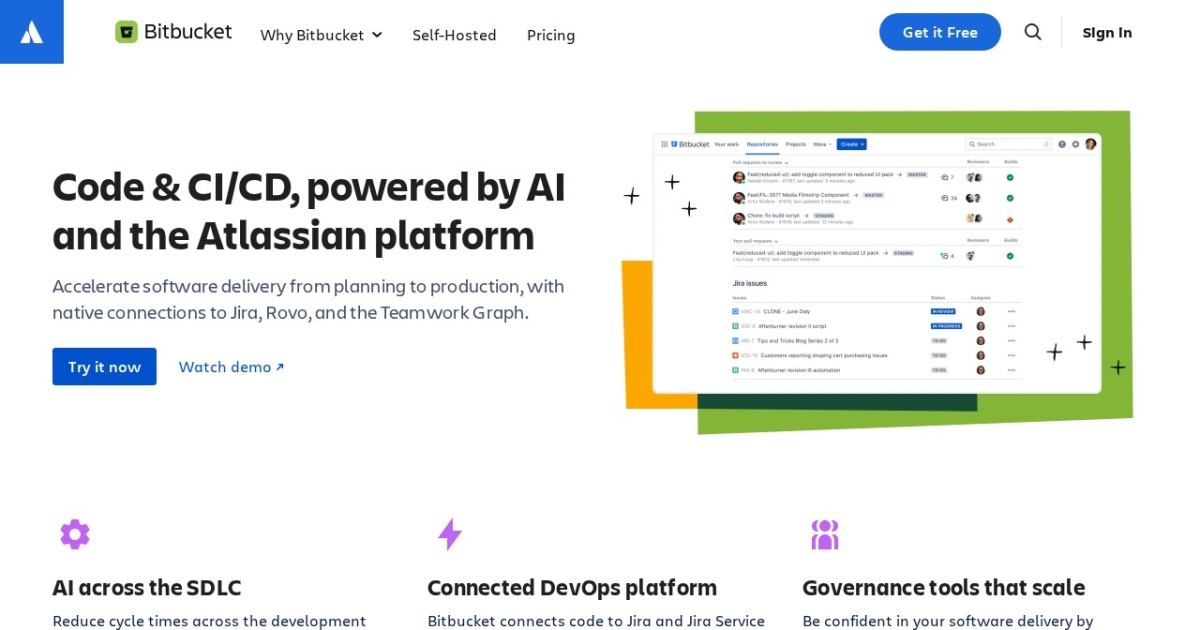This screenshot has height=630, width=1200.
Task: Open the Self-Hosted menu item
Action: tap(454, 35)
